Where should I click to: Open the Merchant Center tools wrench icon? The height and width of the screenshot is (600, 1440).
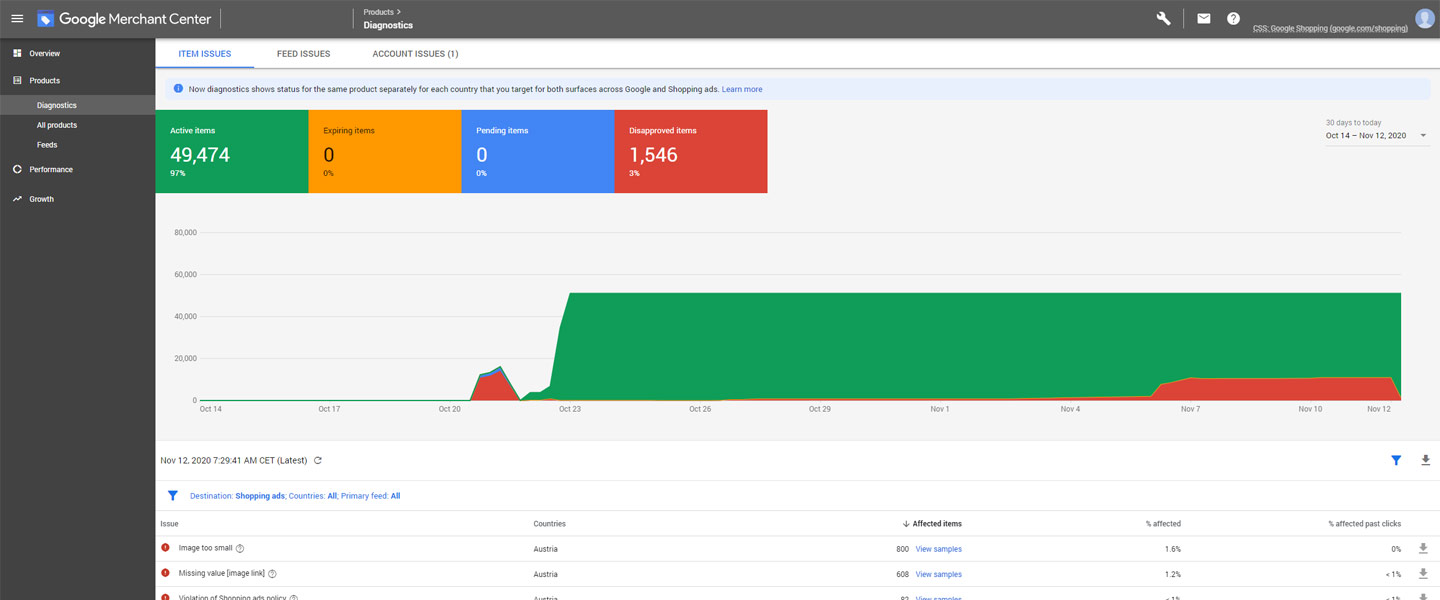click(x=1163, y=18)
